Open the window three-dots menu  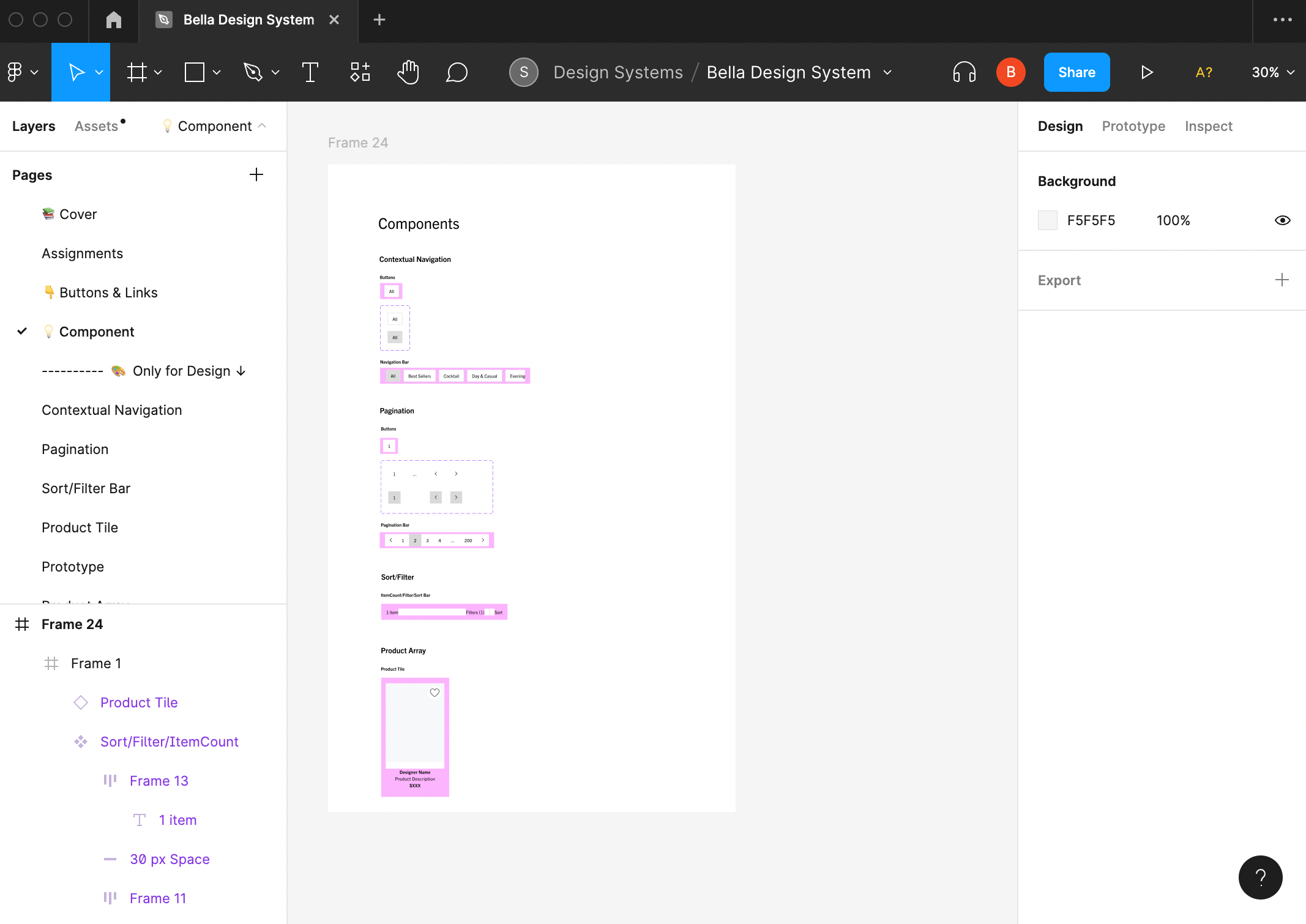point(1282,20)
